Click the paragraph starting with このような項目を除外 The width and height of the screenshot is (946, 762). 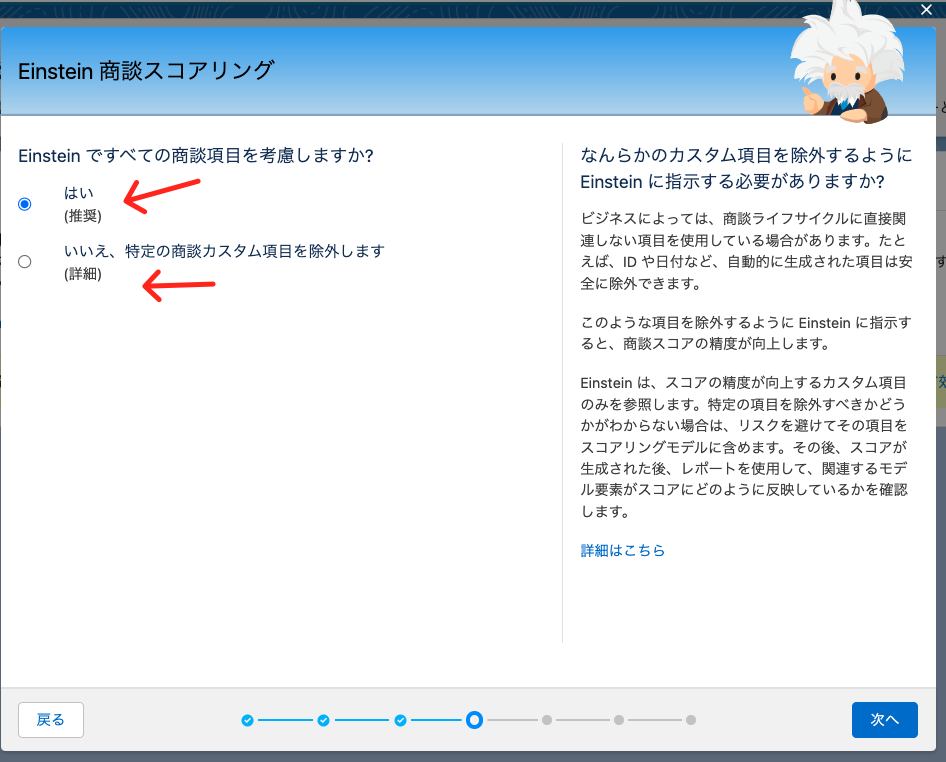click(746, 333)
